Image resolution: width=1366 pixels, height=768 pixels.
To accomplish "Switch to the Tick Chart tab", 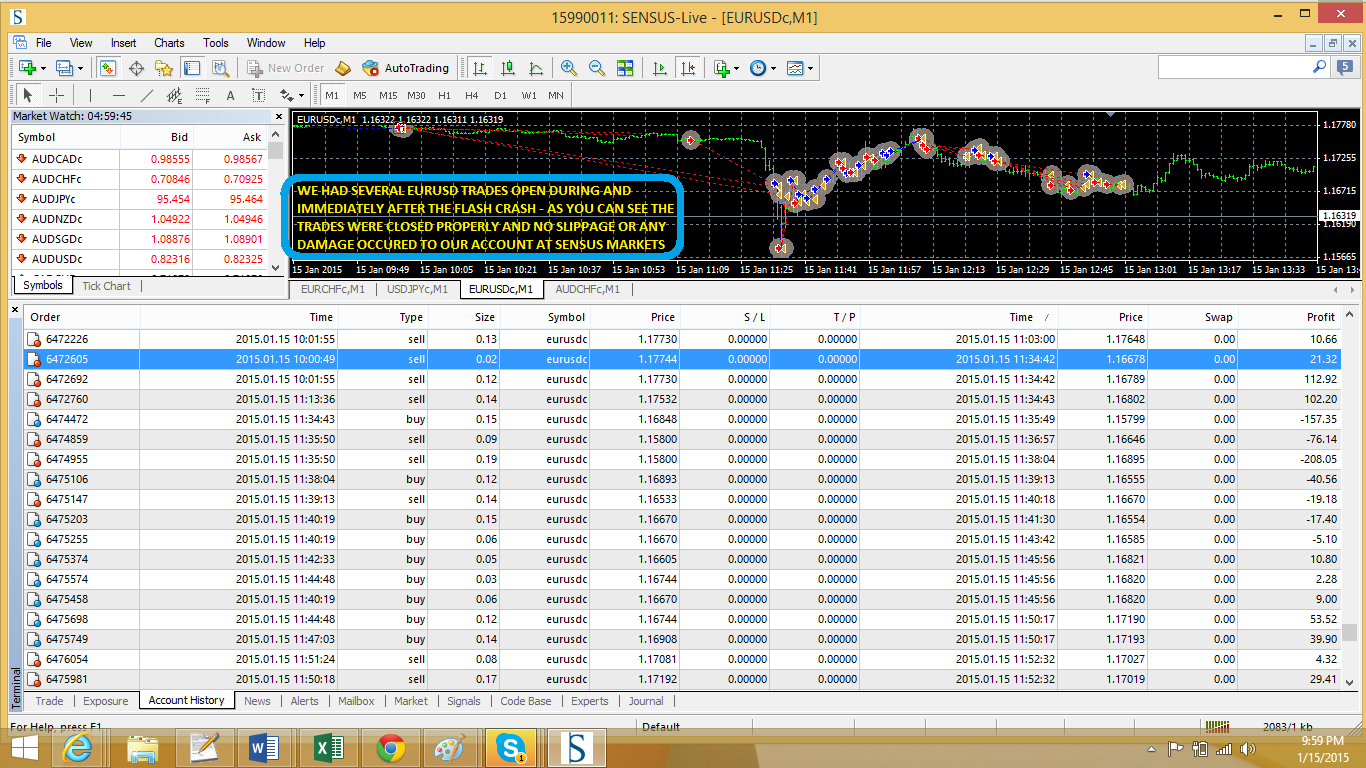I will (x=106, y=286).
